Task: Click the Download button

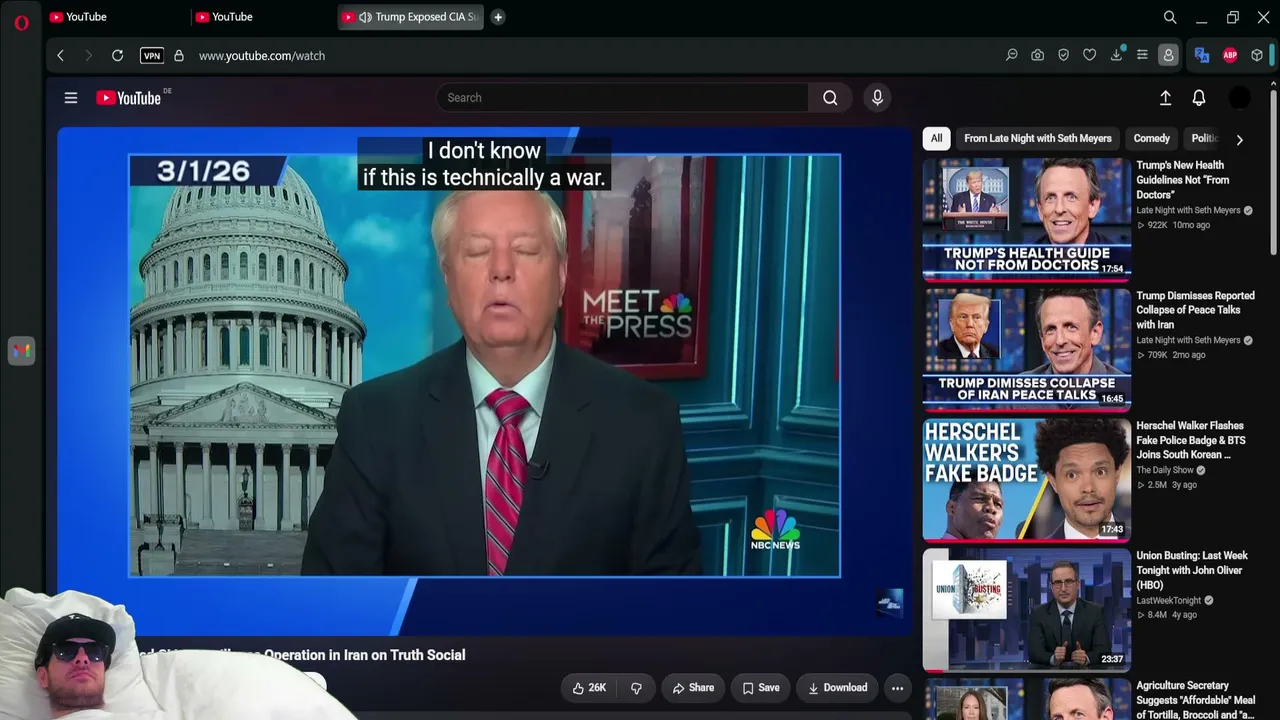Action: point(838,688)
